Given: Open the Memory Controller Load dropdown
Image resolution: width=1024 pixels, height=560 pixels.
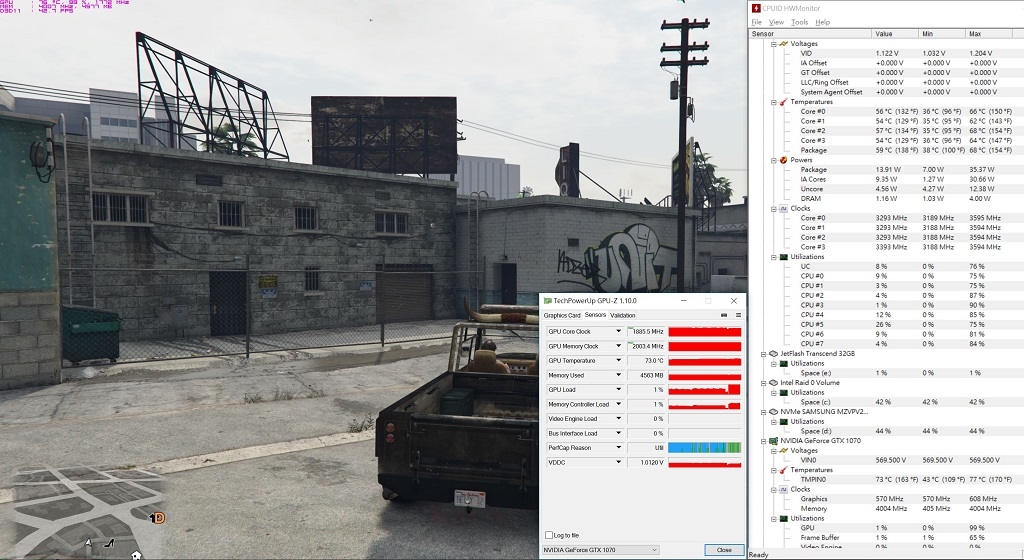Looking at the screenshot, I should (x=618, y=404).
